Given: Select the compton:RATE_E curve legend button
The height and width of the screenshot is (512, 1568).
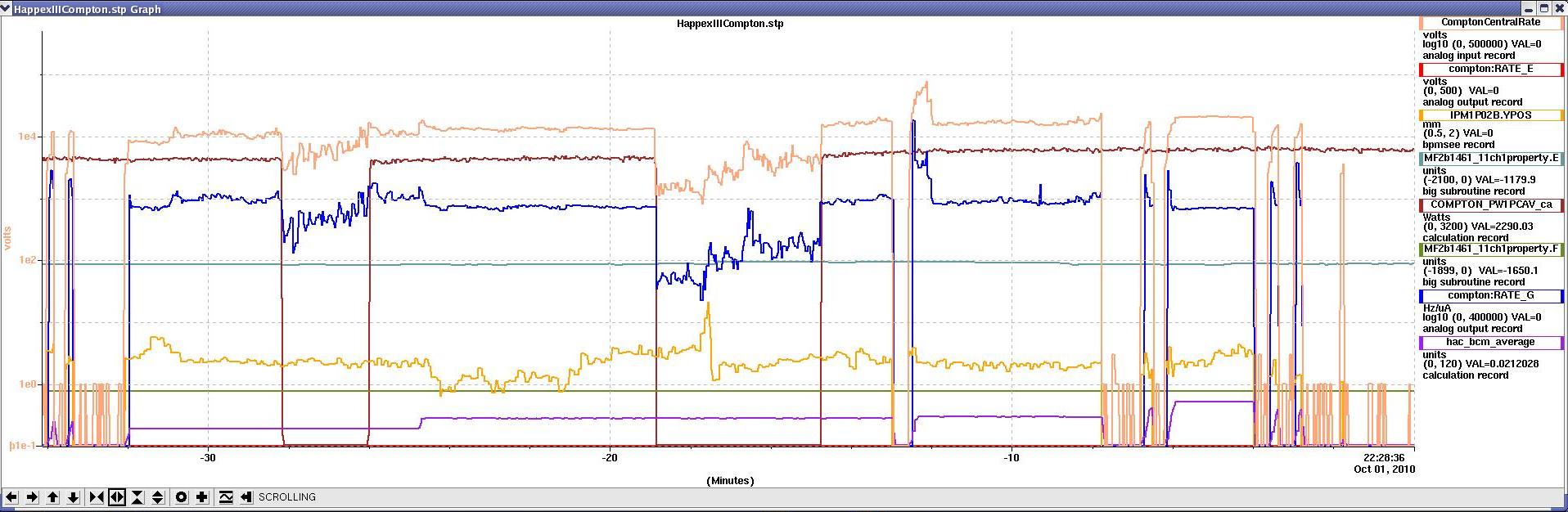Looking at the screenshot, I should coord(1490,70).
